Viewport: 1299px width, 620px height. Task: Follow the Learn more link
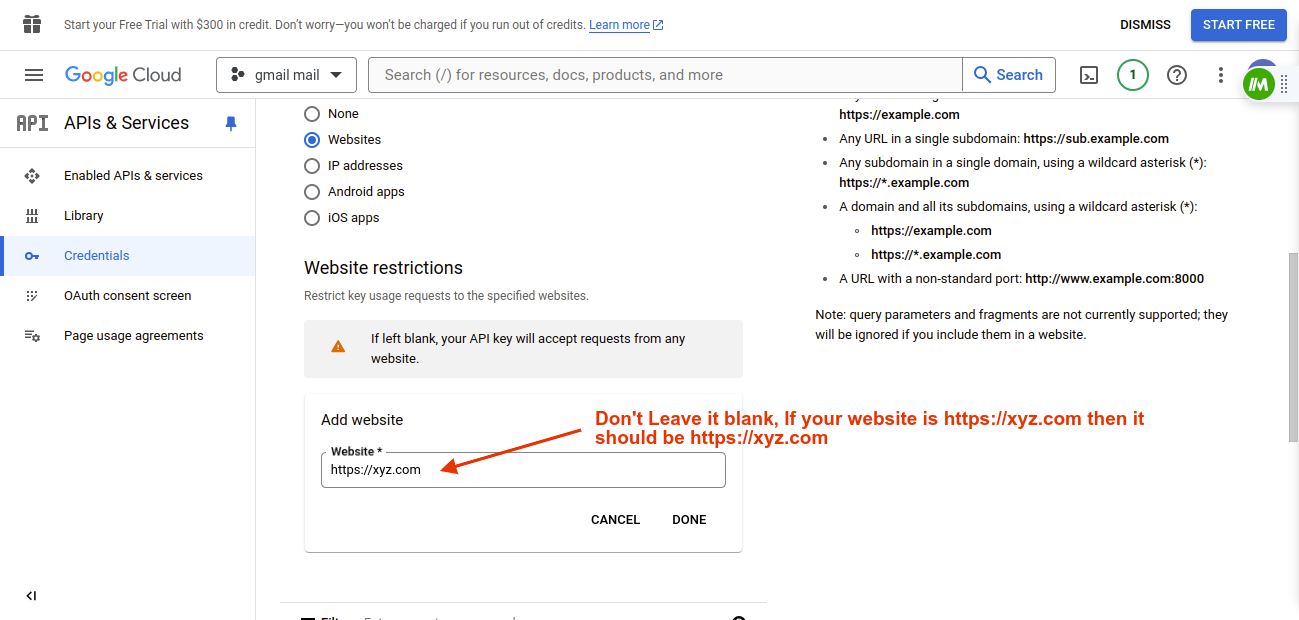pyautogui.click(x=619, y=25)
